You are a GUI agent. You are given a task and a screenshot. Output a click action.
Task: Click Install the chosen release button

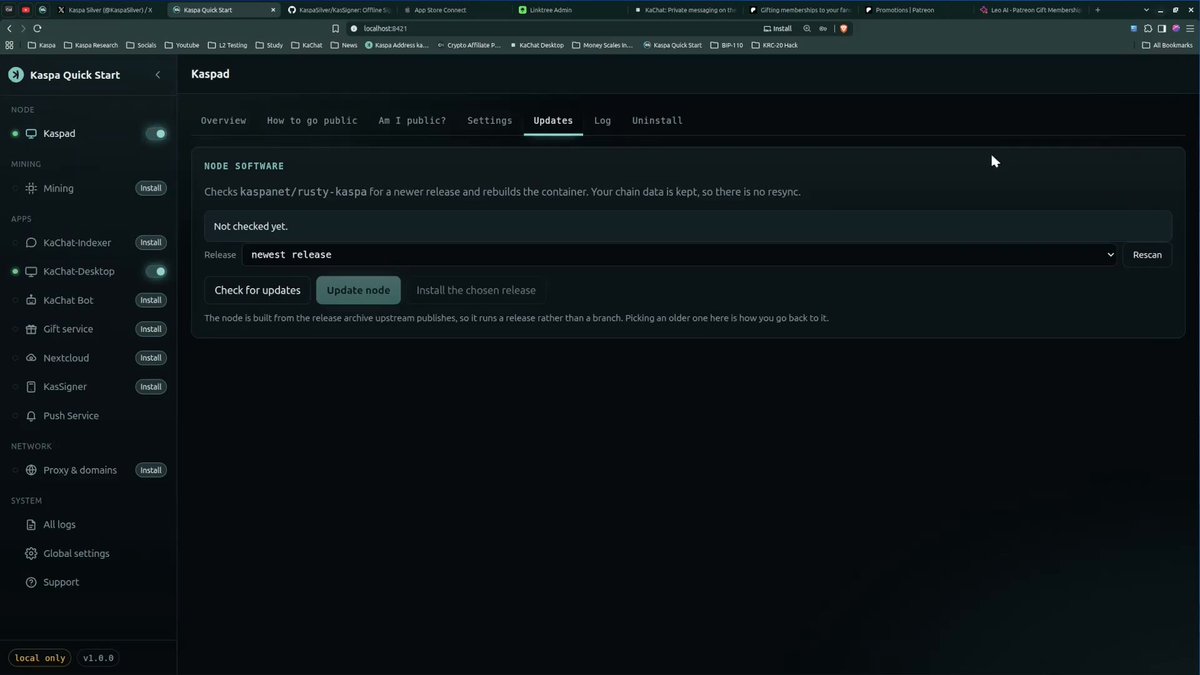(476, 290)
